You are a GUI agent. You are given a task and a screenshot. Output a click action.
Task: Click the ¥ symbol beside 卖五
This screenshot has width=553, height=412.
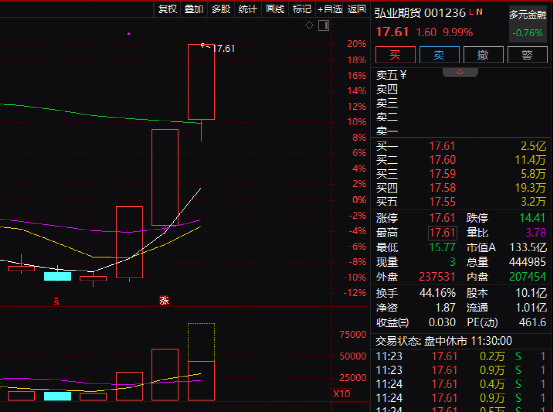click(403, 75)
